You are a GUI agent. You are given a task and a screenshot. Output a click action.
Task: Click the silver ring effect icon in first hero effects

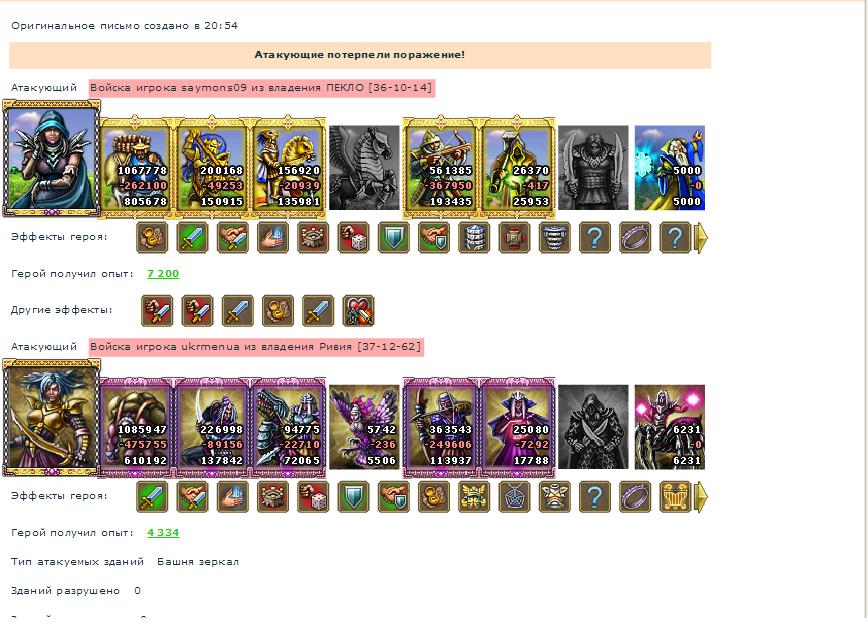635,238
